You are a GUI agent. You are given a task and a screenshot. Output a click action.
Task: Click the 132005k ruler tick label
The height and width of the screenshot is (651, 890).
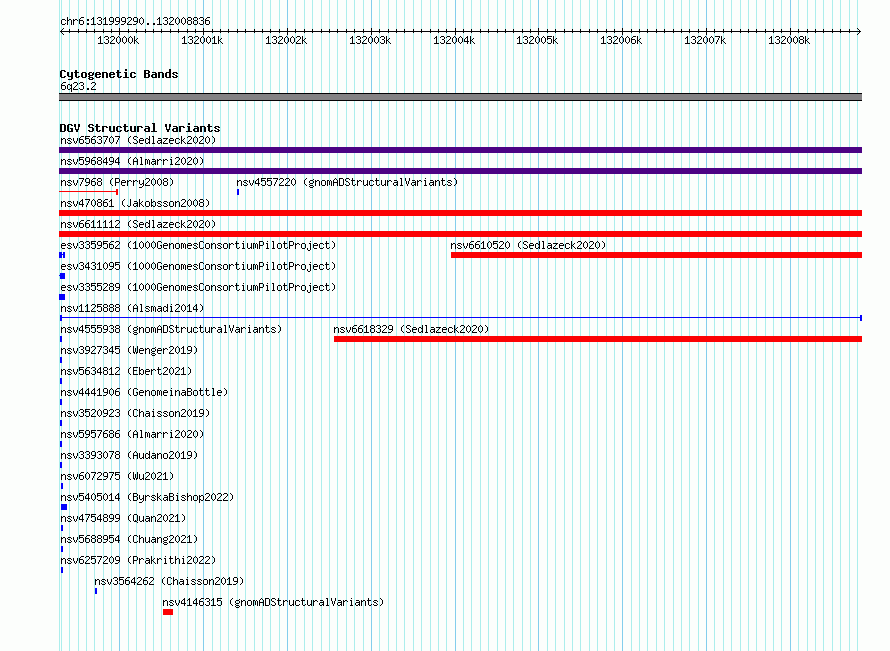[x=537, y=40]
